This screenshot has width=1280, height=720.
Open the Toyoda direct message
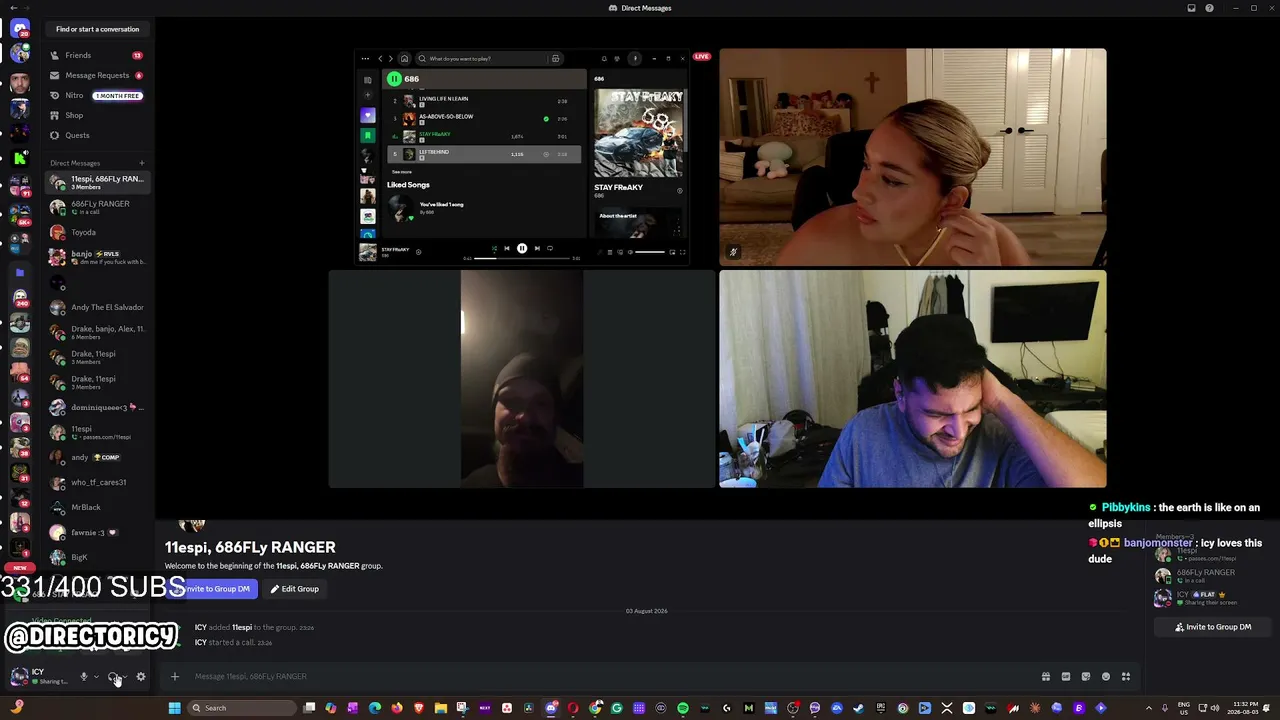96,232
